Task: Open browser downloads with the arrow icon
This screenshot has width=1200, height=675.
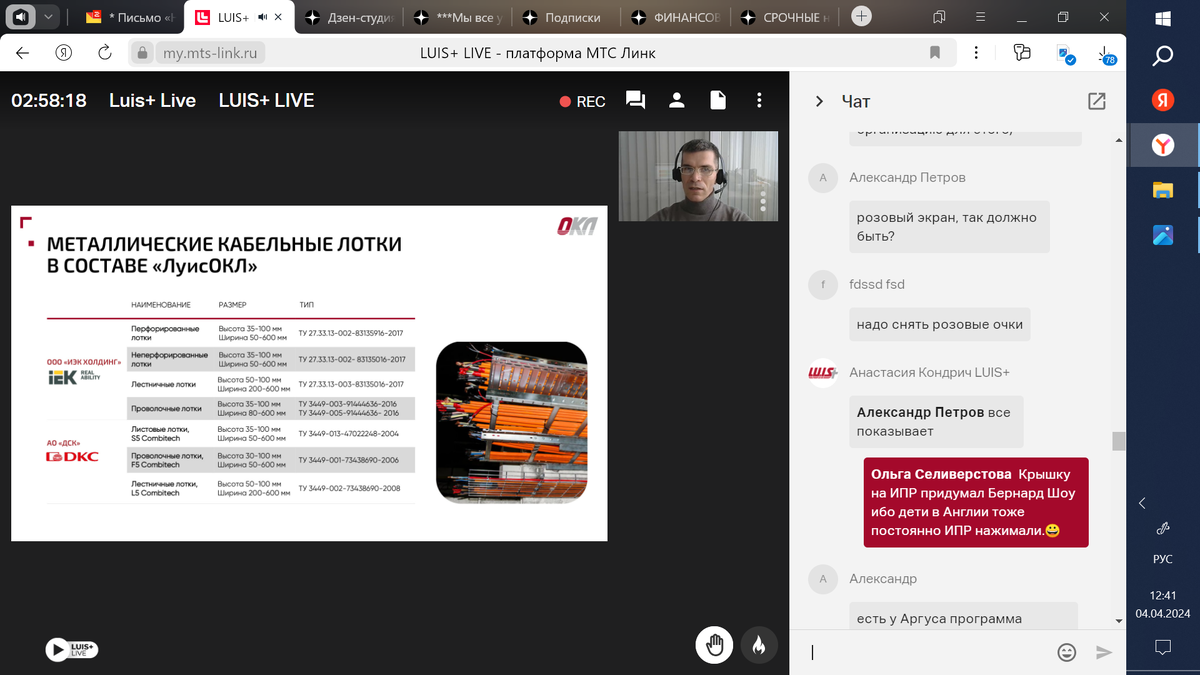Action: point(1104,53)
